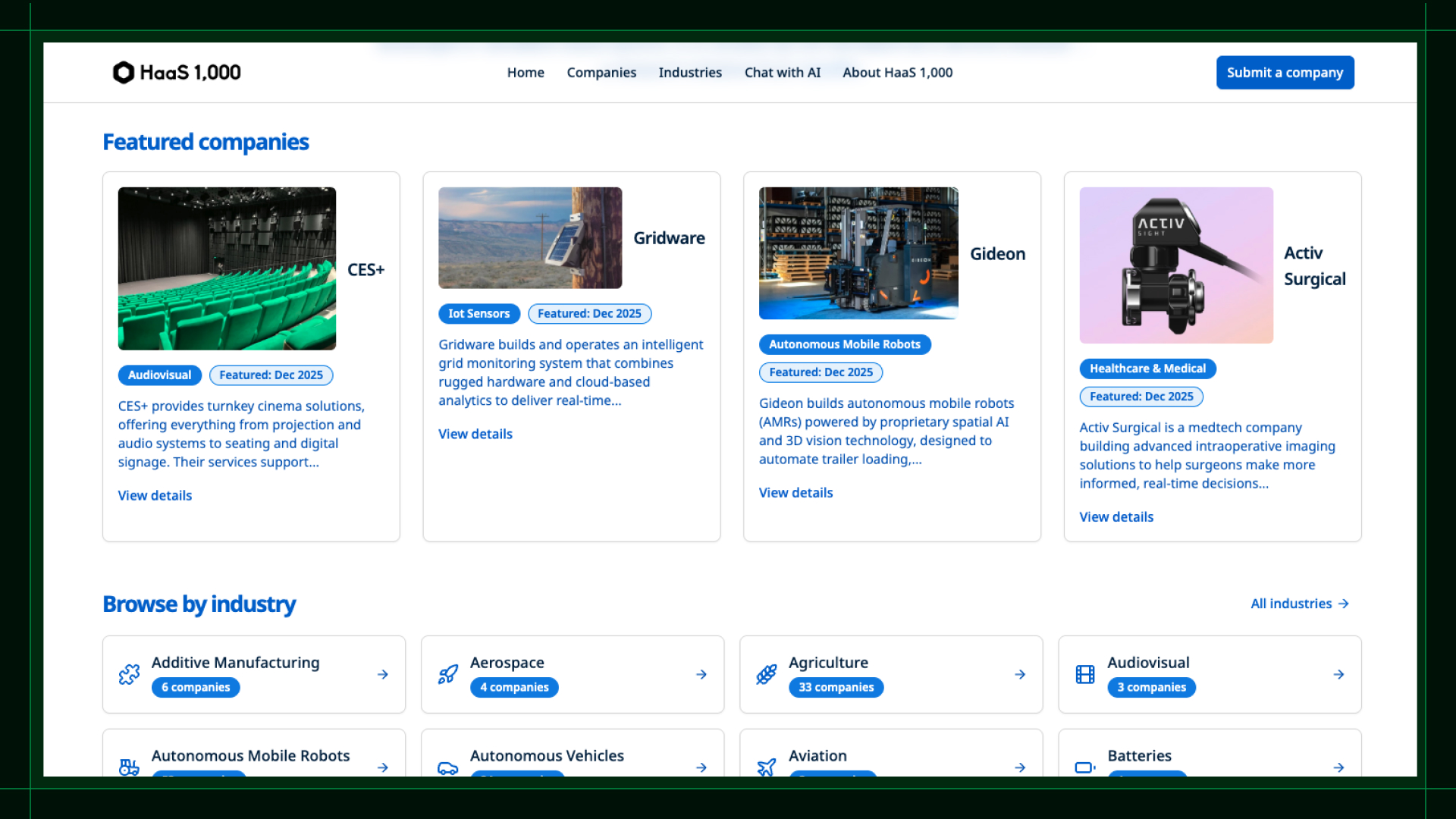Open the Agriculture card arrow
This screenshot has width=1456, height=819.
(1020, 674)
